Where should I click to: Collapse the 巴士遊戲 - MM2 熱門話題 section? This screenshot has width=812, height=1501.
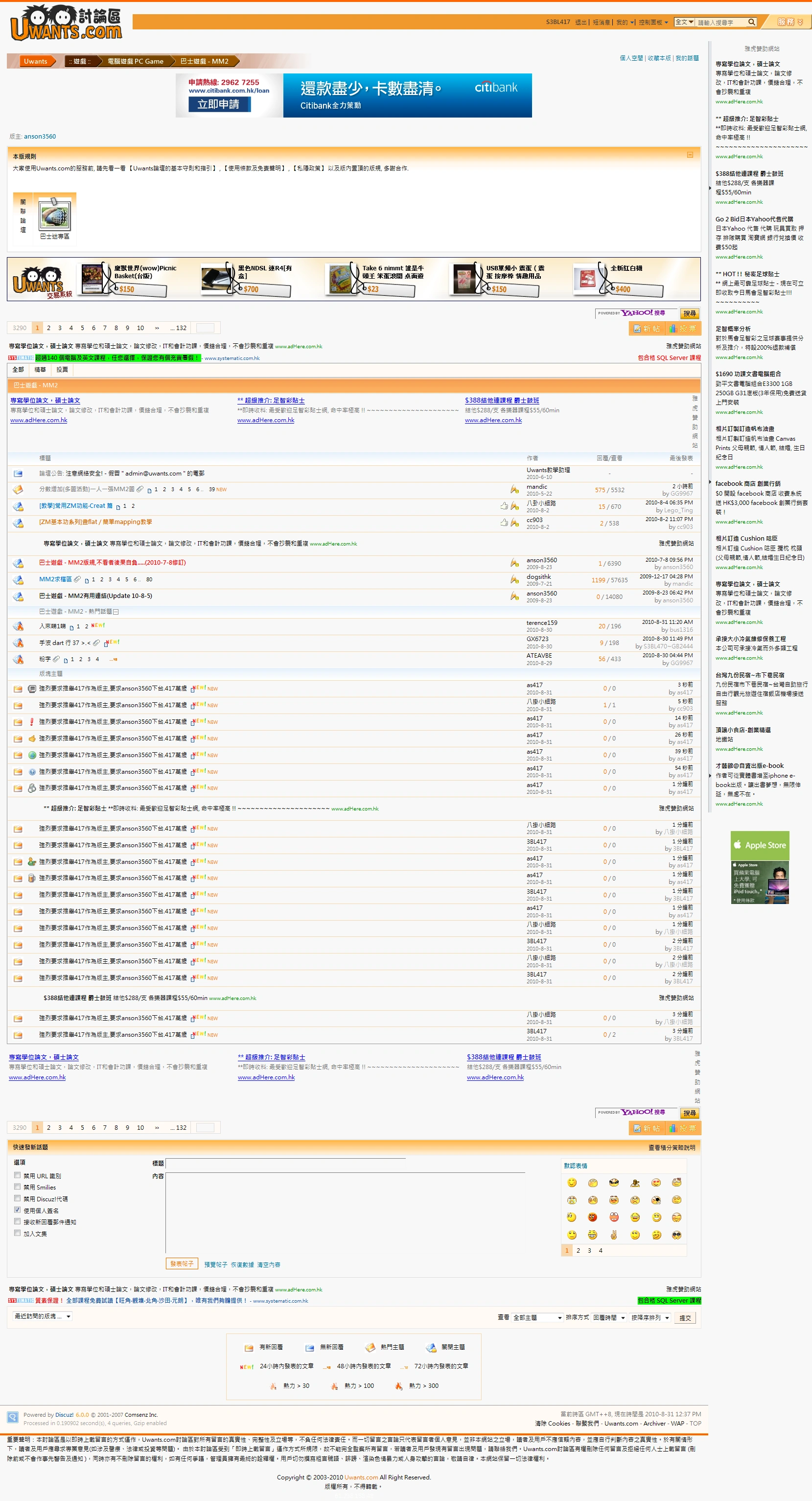pyautogui.click(x=116, y=612)
